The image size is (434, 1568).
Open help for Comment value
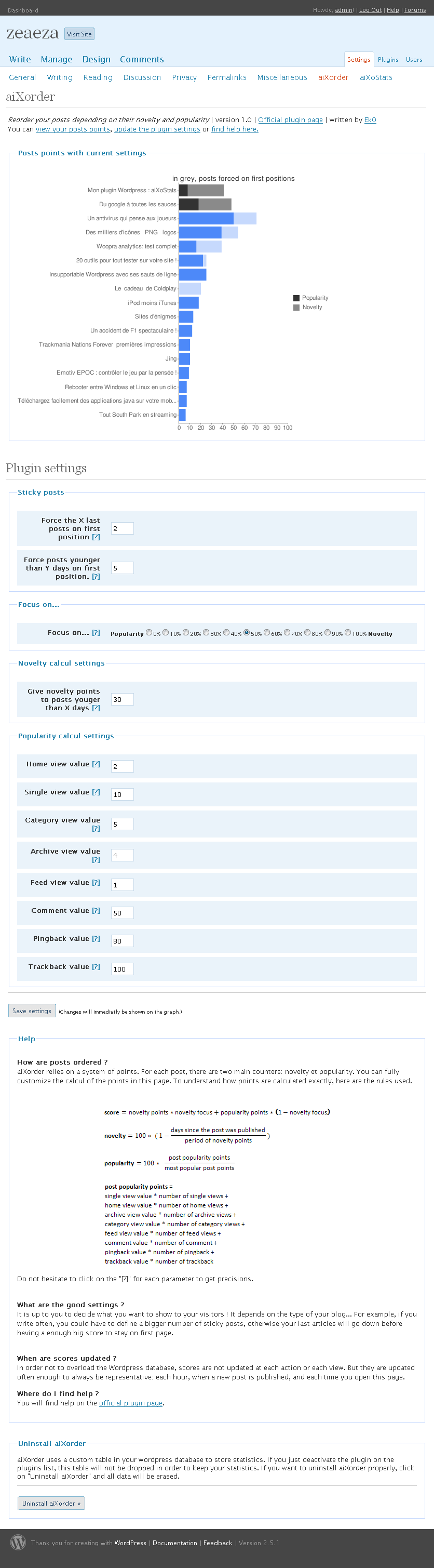click(96, 910)
